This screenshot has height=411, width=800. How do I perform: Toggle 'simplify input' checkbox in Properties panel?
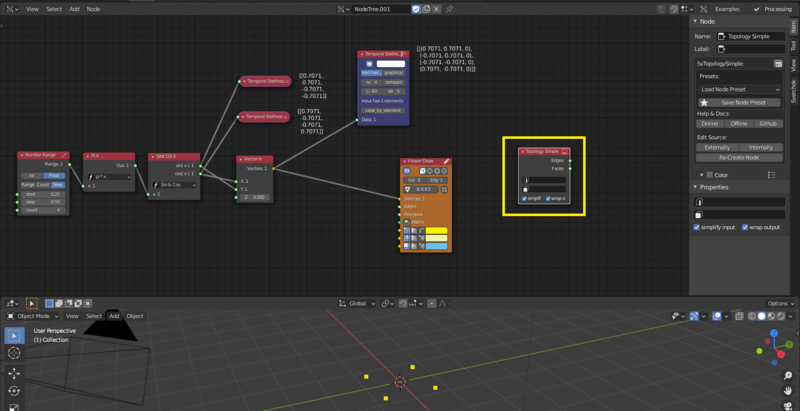click(697, 227)
